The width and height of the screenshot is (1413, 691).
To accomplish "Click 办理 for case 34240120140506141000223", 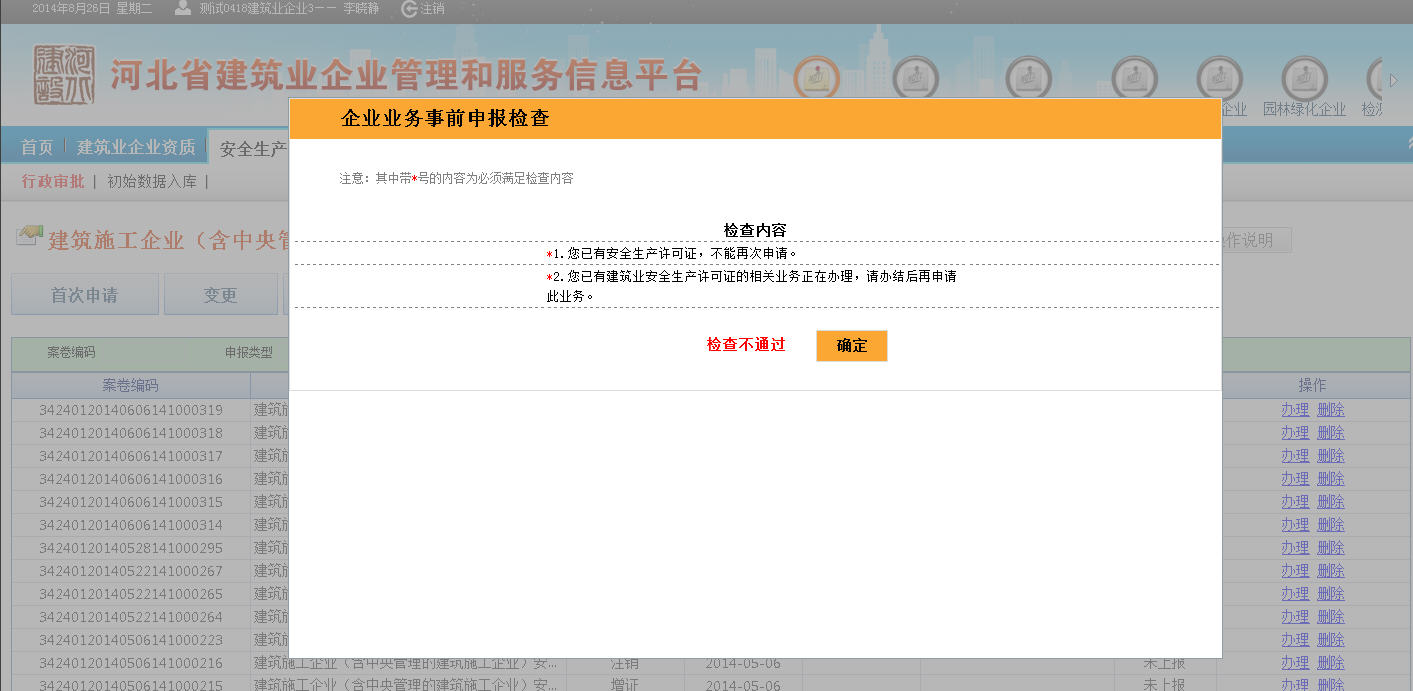I will click(1295, 640).
